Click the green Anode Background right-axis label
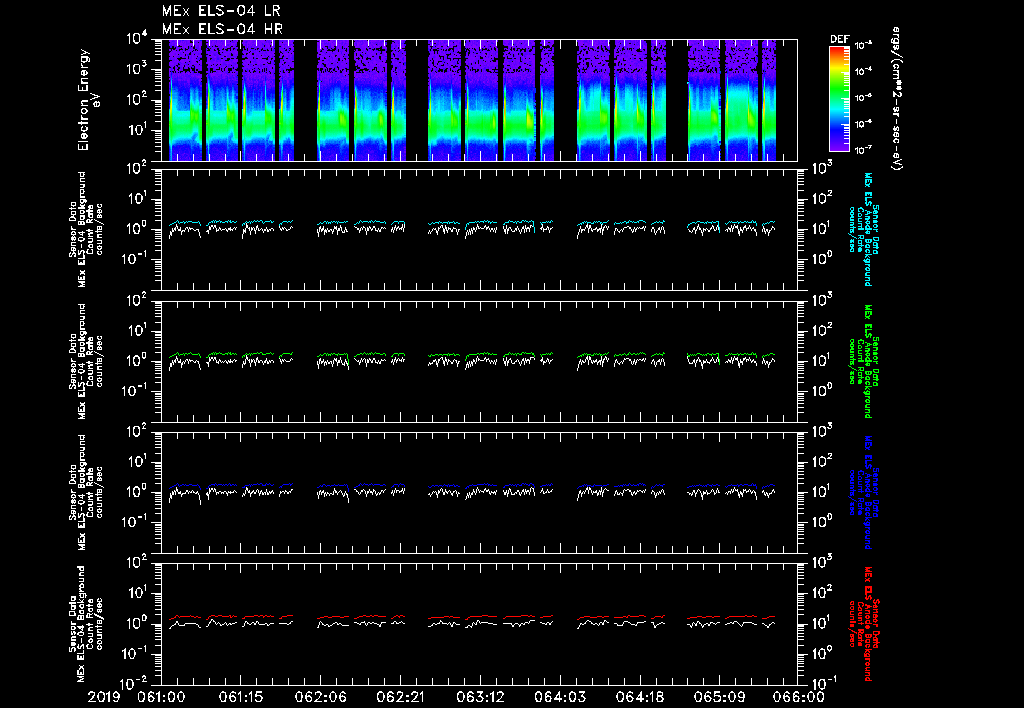 tap(863, 361)
